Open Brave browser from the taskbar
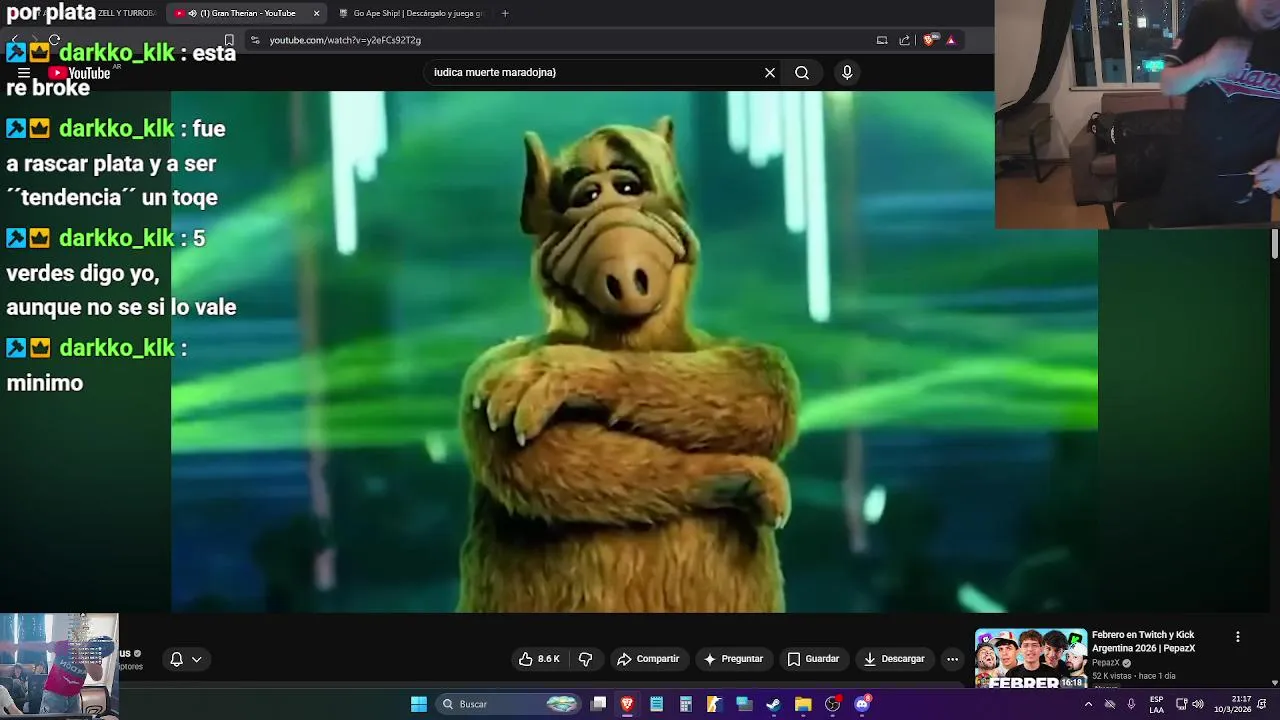 (x=627, y=704)
